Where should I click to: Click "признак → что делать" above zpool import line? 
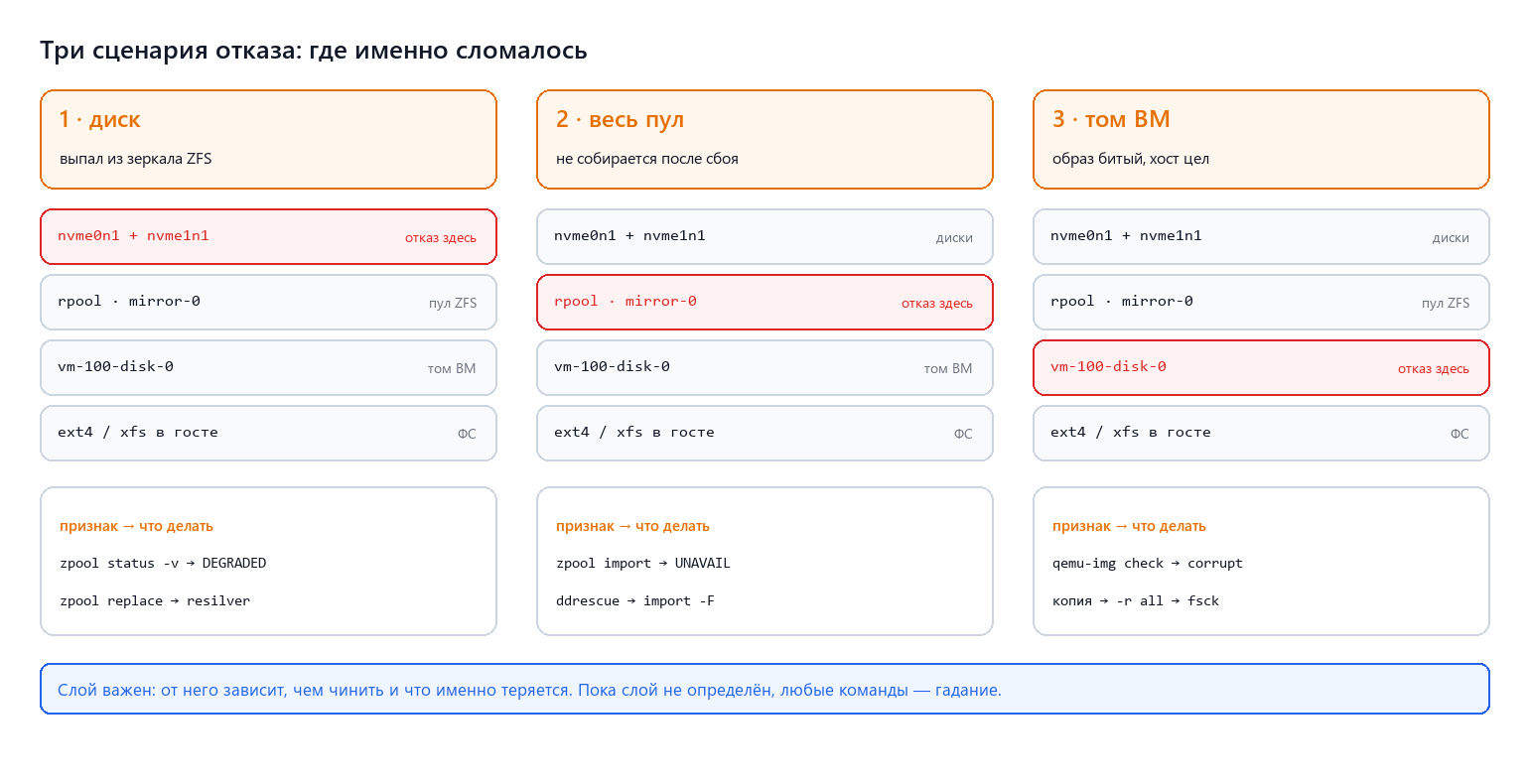click(x=632, y=527)
